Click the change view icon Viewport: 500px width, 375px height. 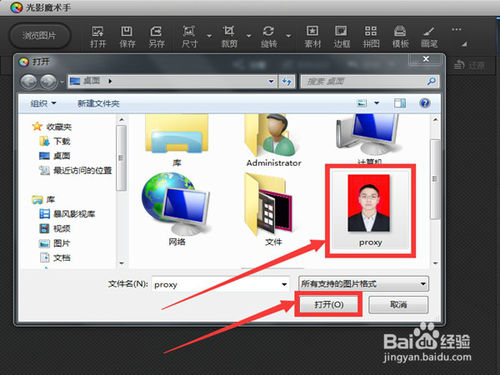point(362,103)
